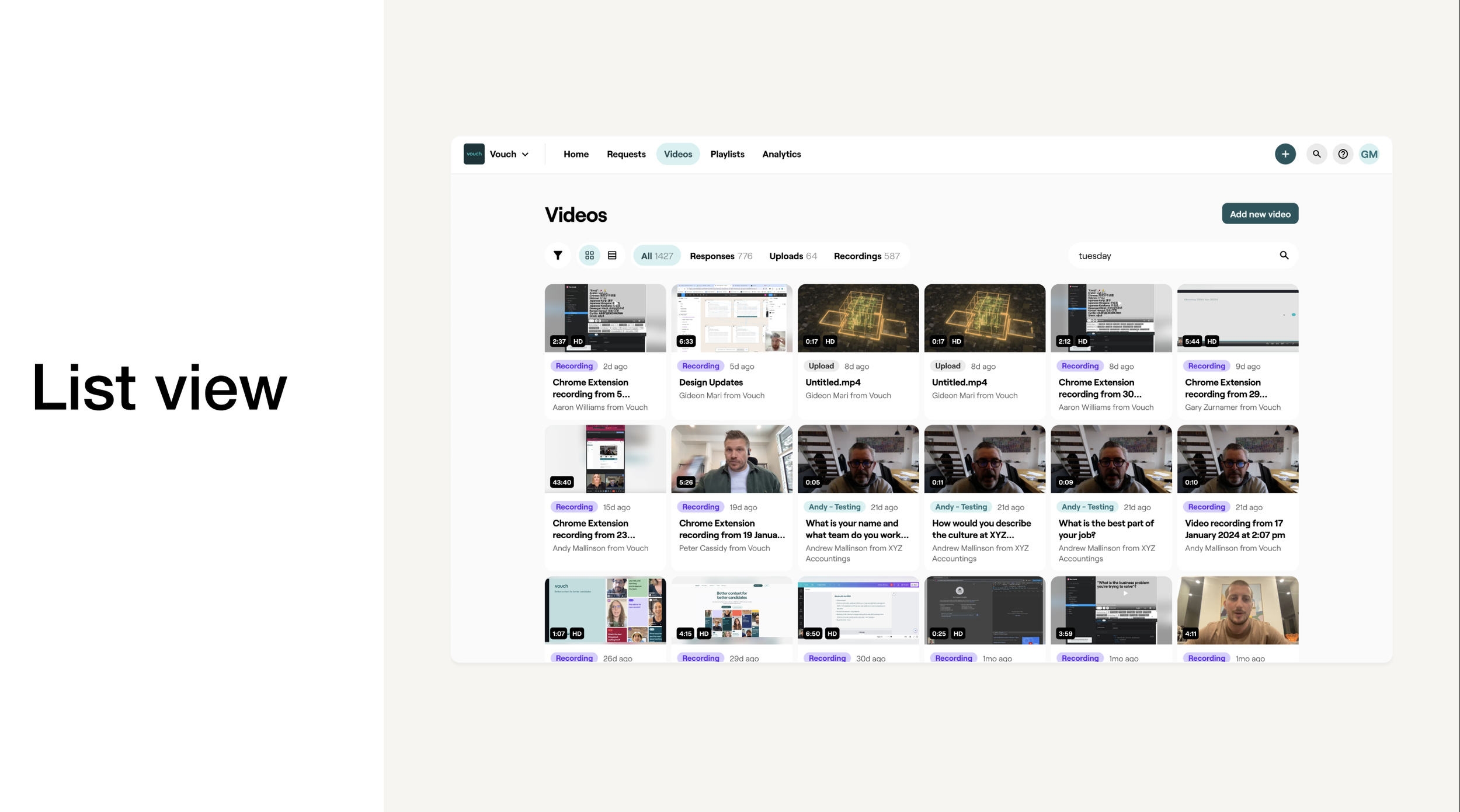Open the filter funnel icon

coord(558,256)
